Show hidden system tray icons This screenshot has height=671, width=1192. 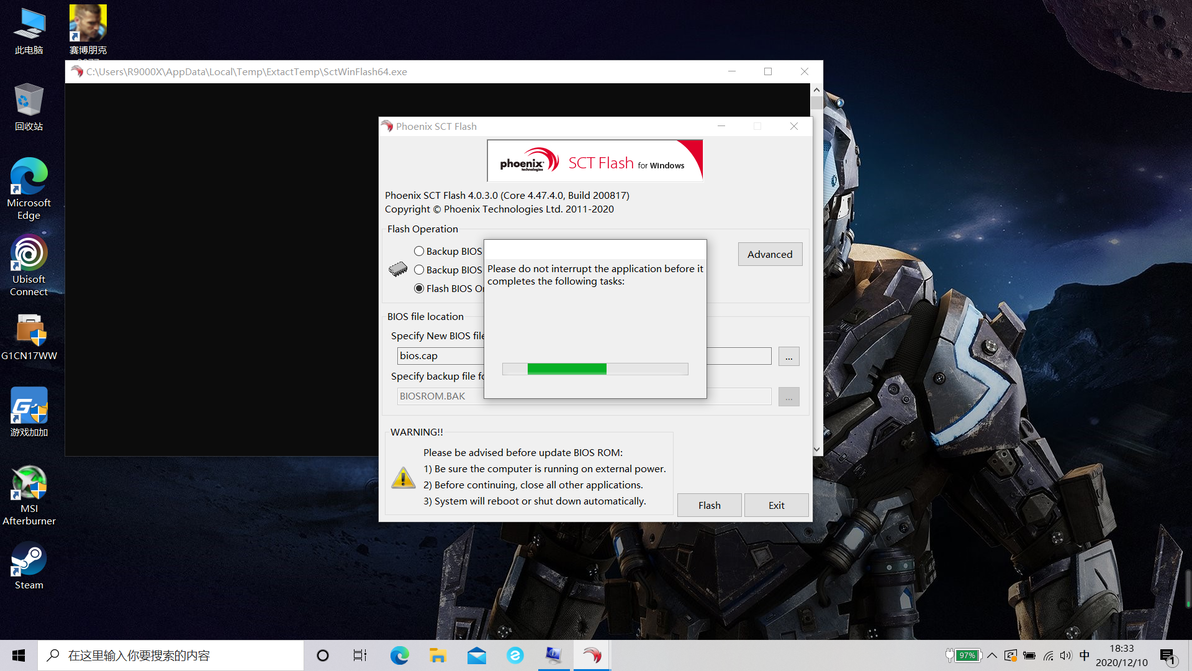[991, 655]
